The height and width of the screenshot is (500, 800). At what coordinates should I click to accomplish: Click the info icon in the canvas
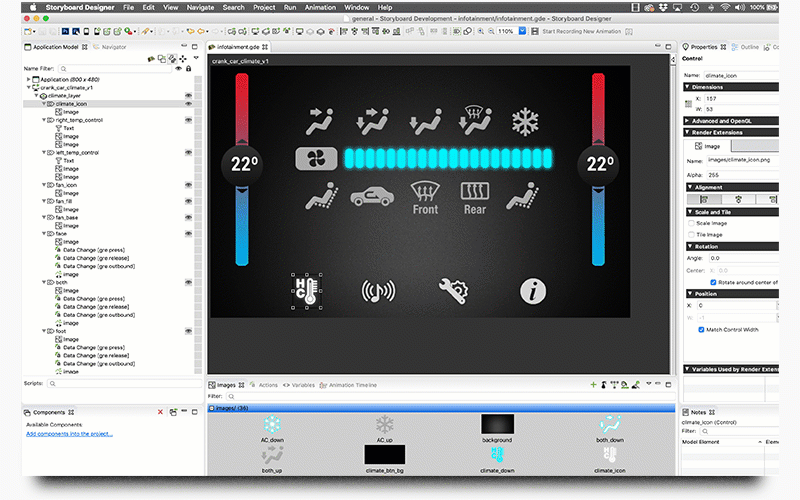click(533, 291)
